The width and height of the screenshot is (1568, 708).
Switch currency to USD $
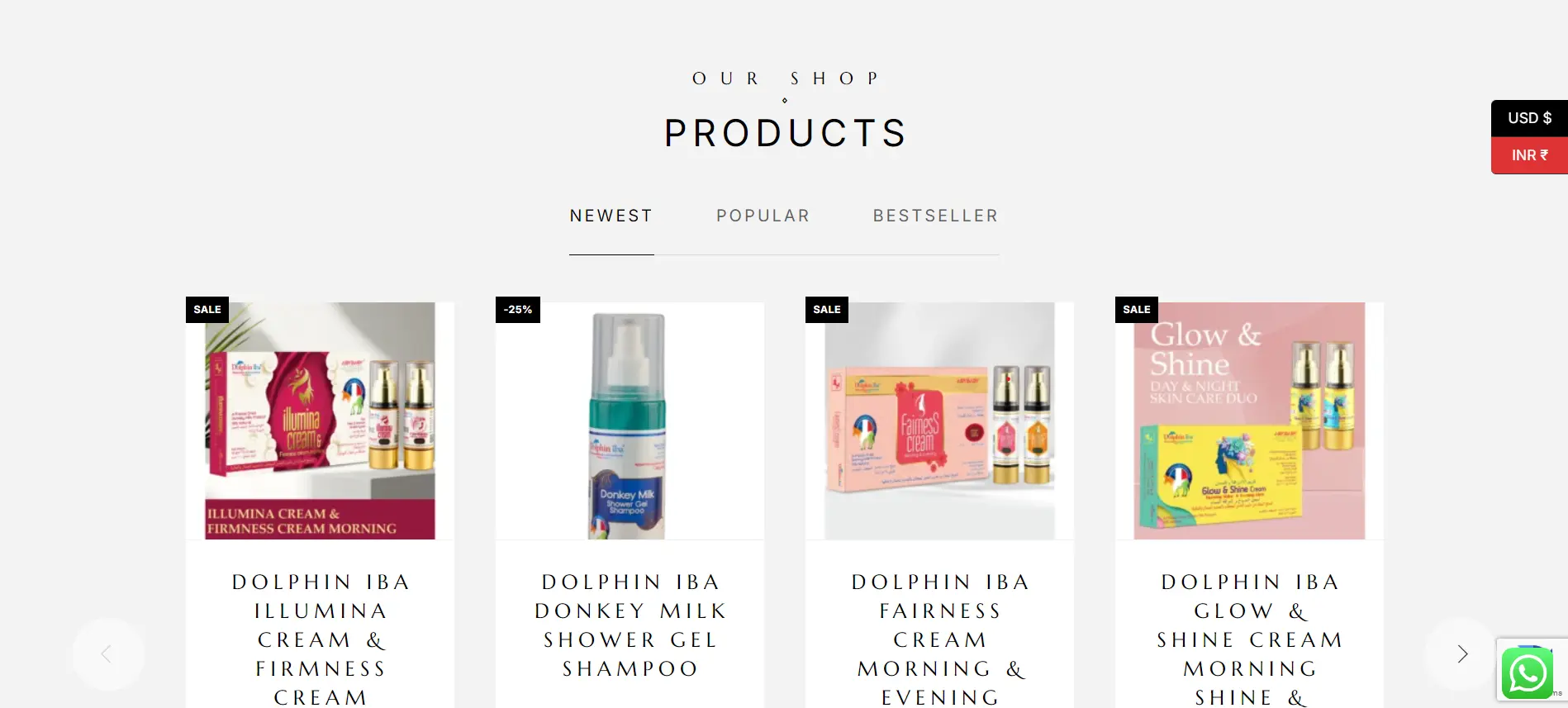(x=1529, y=118)
